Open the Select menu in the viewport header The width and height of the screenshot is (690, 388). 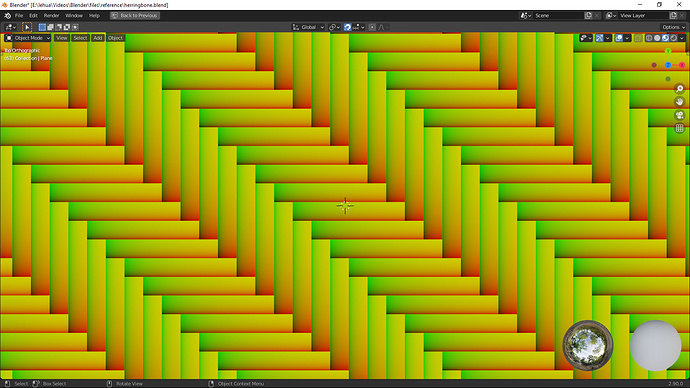pos(80,38)
